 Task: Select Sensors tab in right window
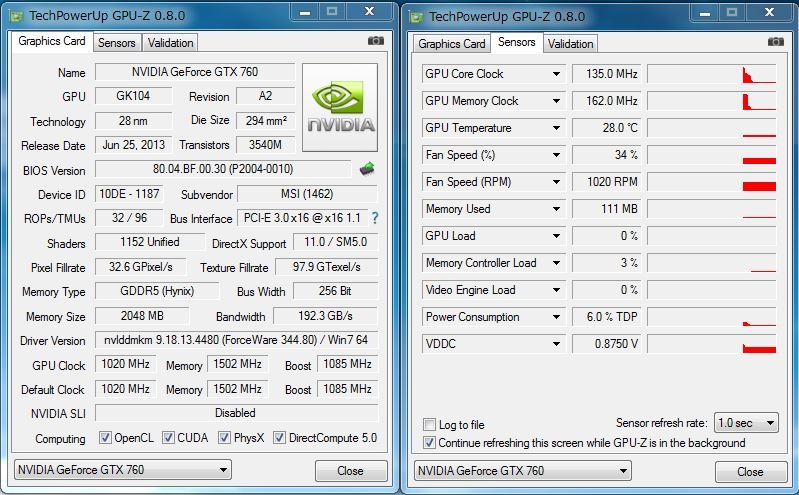point(516,42)
